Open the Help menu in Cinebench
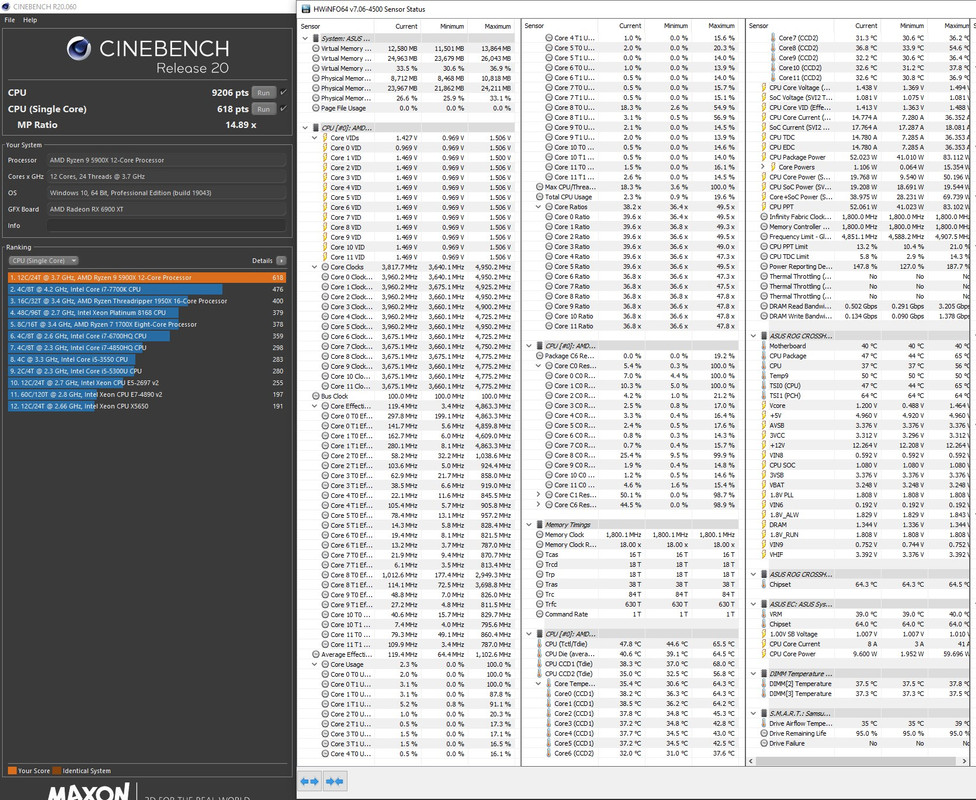This screenshot has width=976, height=800. [30, 20]
